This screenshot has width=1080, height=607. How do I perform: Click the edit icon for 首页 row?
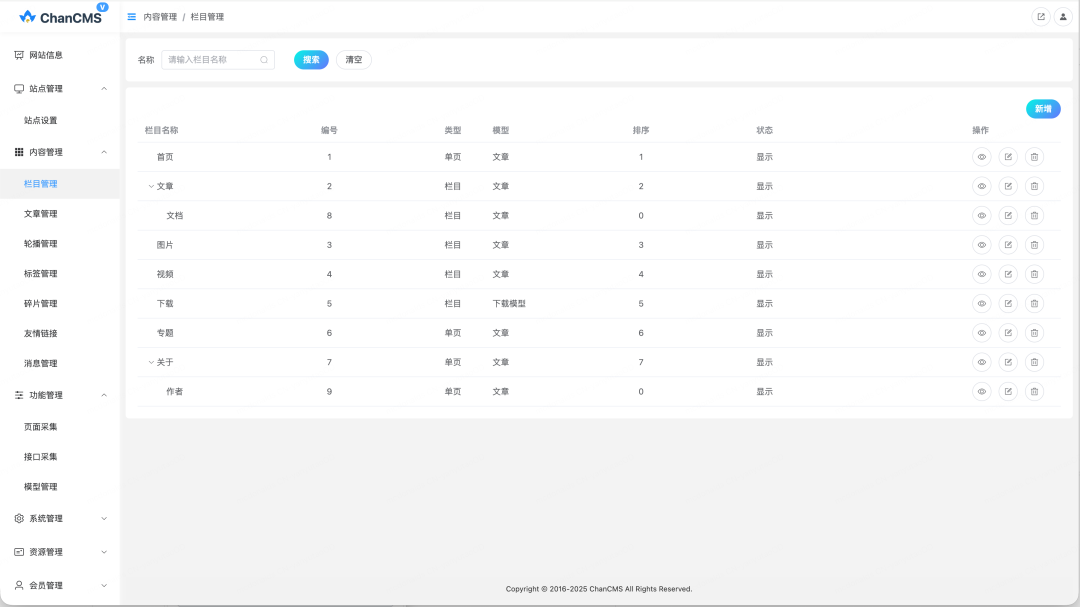(1008, 157)
